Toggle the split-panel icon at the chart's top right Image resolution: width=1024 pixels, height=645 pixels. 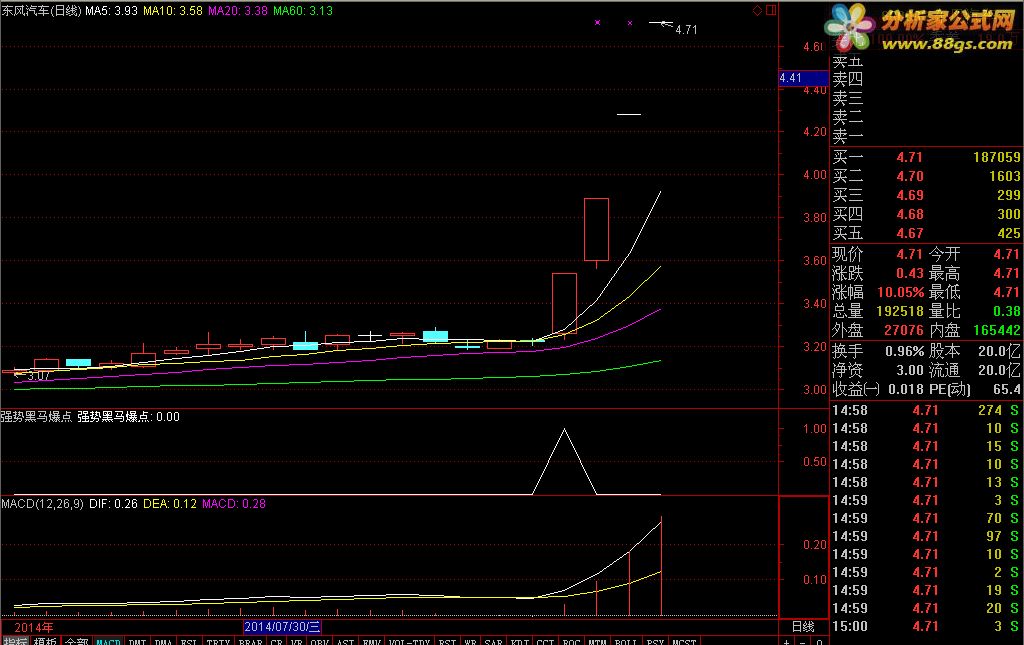[x=771, y=10]
